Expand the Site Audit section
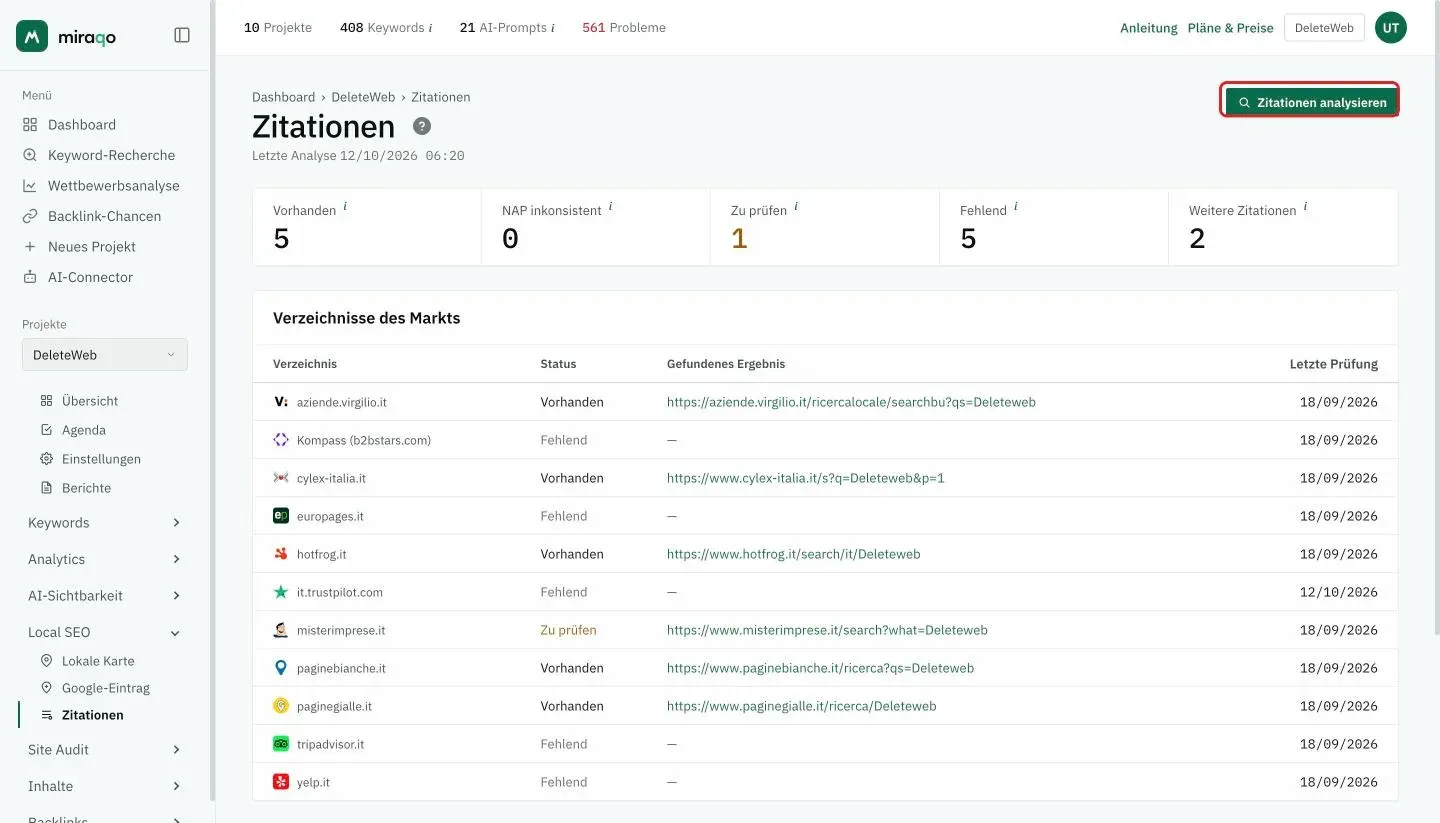 [105, 750]
